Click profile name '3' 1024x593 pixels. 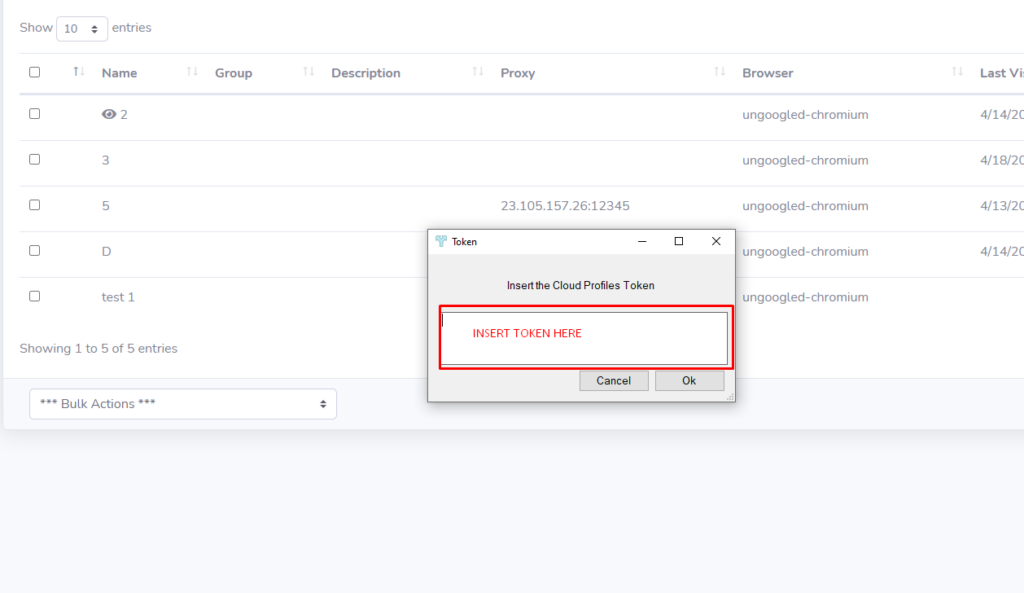(x=106, y=160)
